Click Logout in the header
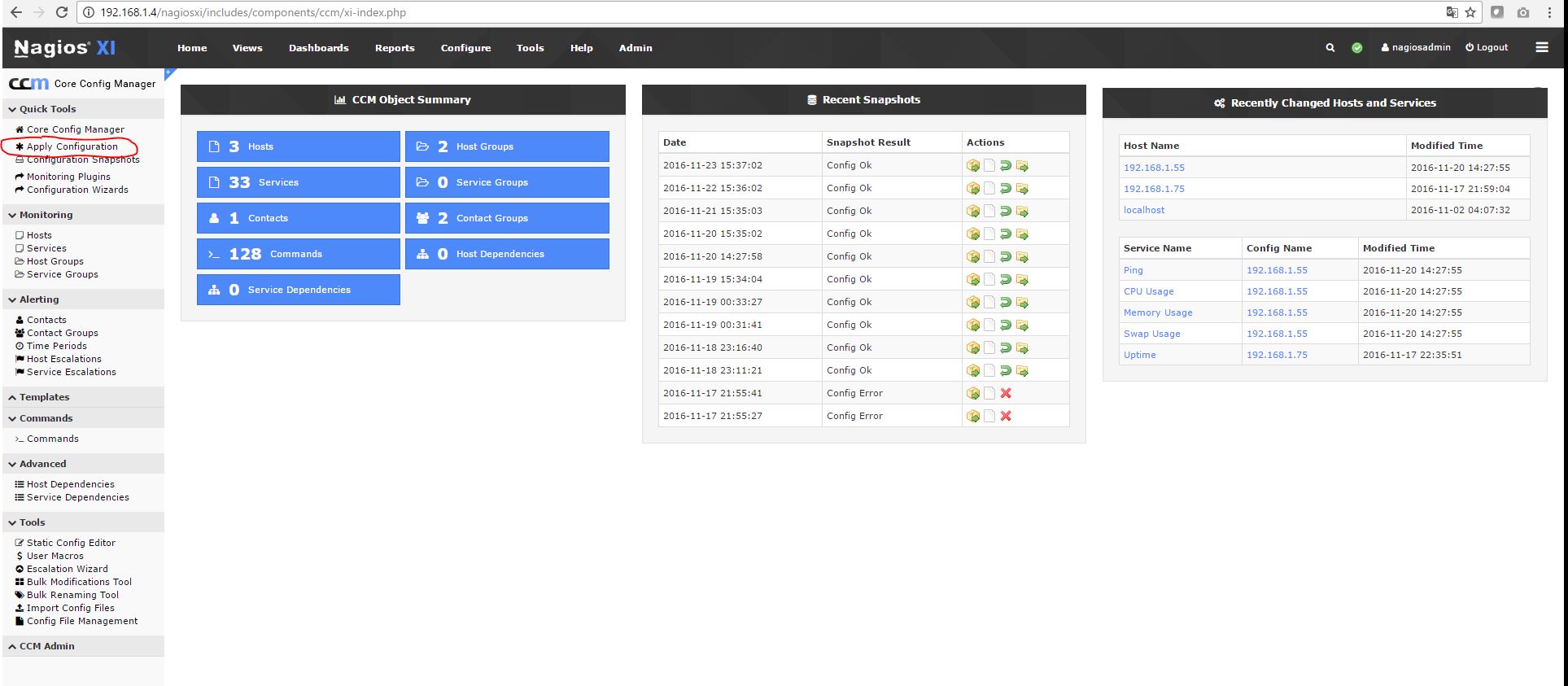Image resolution: width=1568 pixels, height=686 pixels. (1487, 48)
